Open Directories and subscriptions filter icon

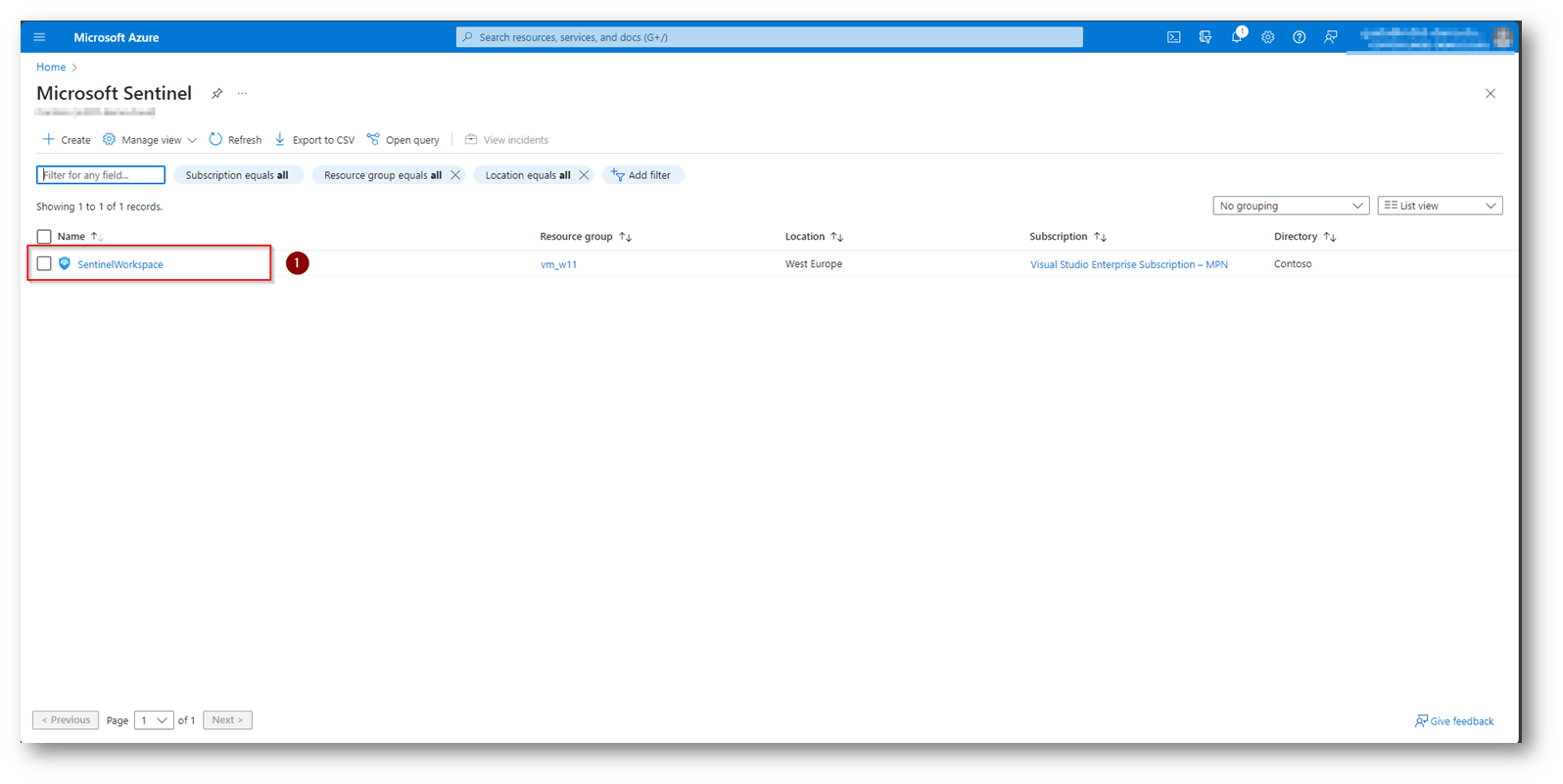(x=1205, y=37)
